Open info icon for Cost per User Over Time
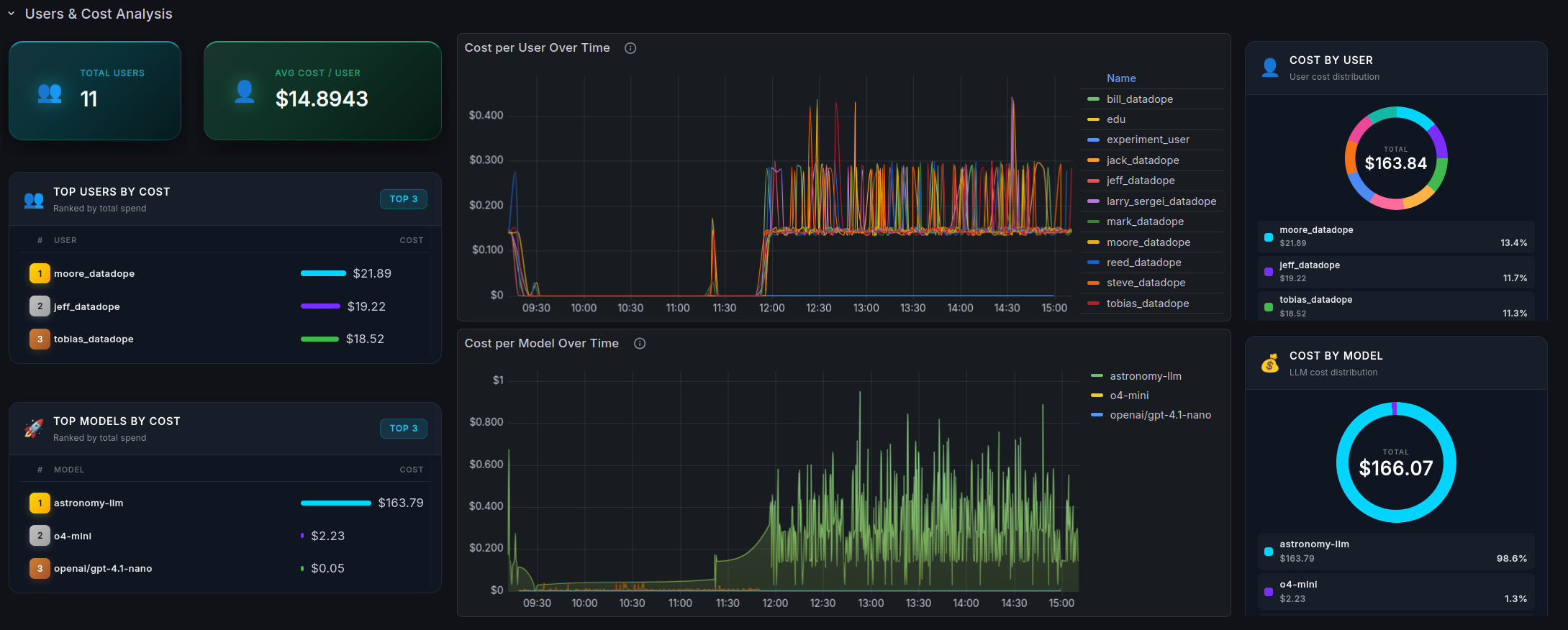Viewport: 1568px width, 630px height. tap(630, 48)
